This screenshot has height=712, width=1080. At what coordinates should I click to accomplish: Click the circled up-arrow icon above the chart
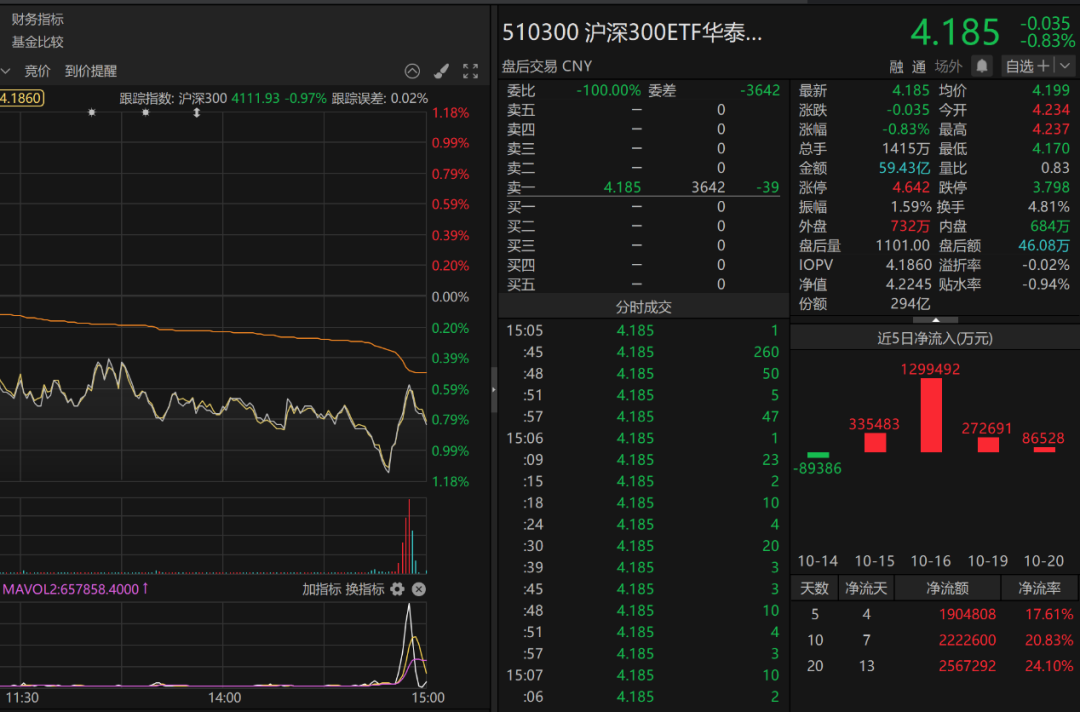click(412, 71)
